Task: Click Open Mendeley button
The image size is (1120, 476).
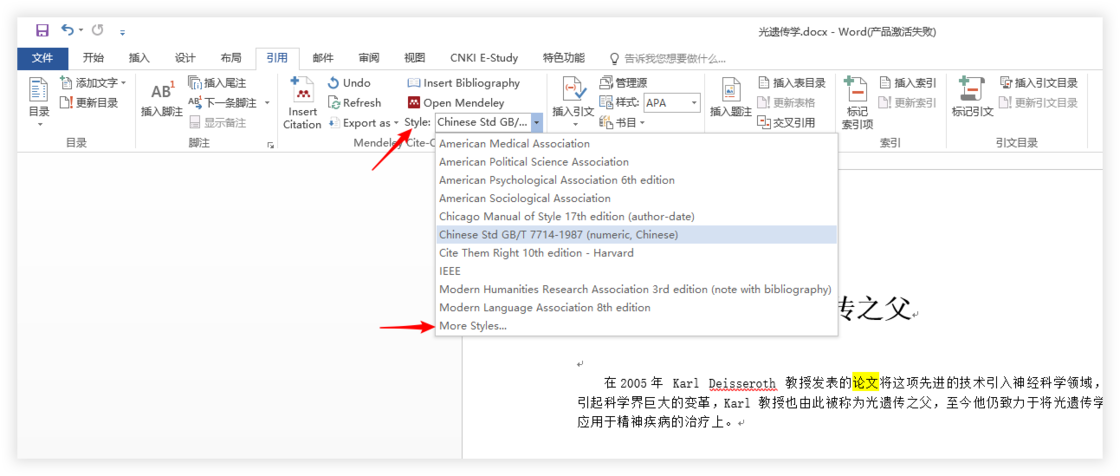Action: 456,103
